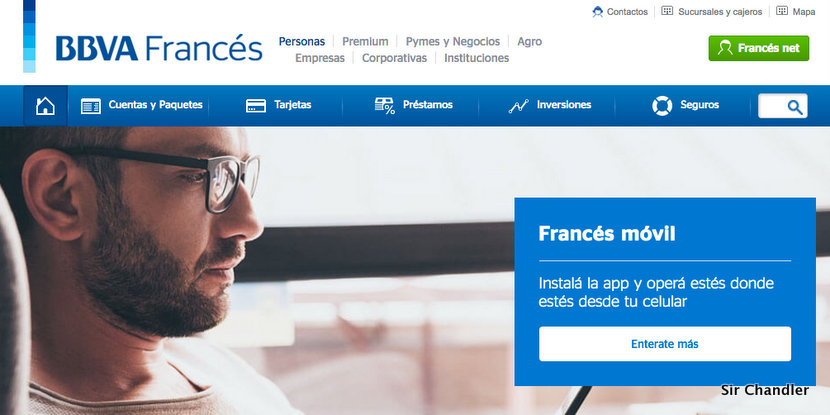Go to the Agro segment link
The width and height of the screenshot is (830, 415).
click(529, 41)
